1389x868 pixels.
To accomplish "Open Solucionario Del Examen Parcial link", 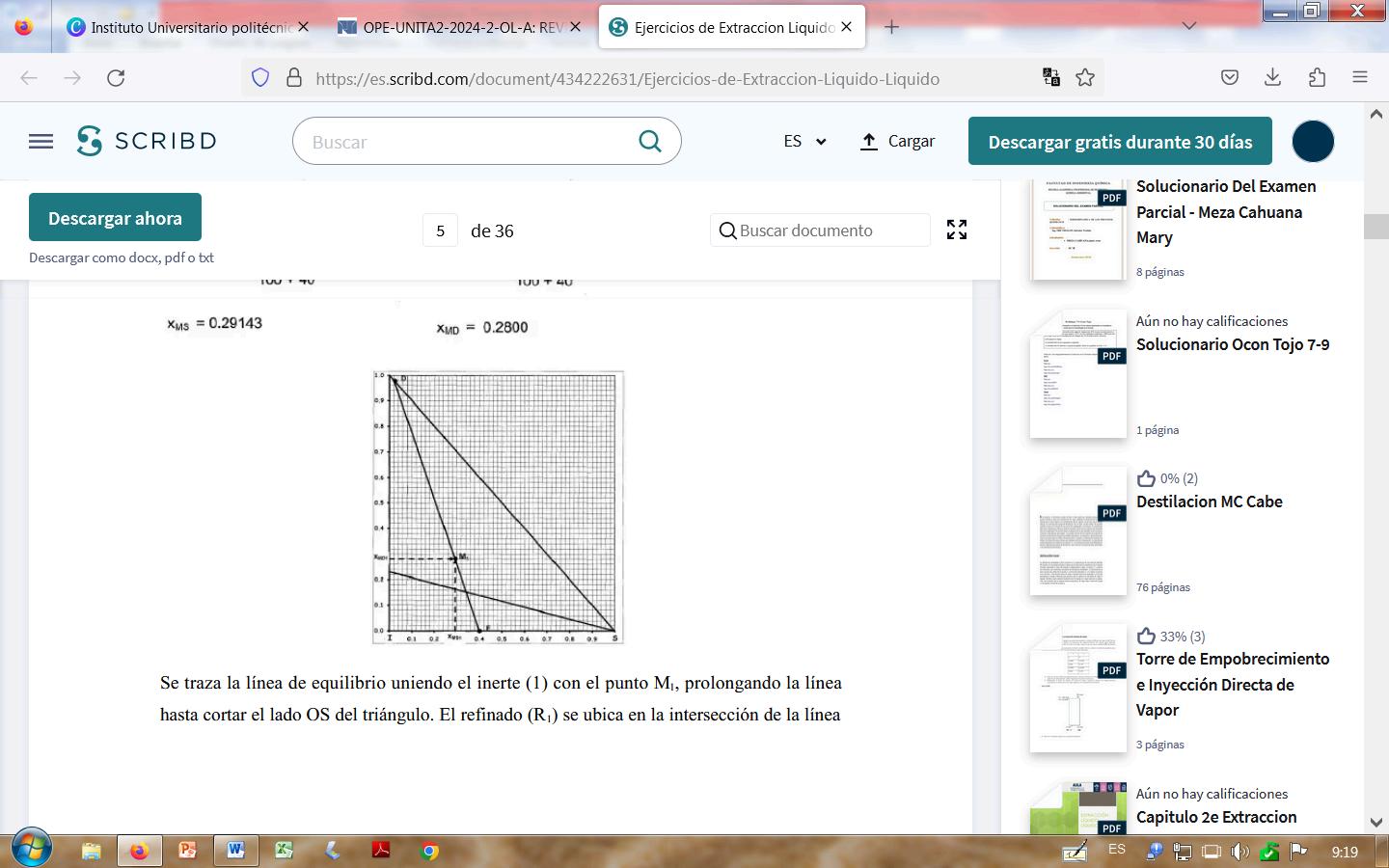I will point(1226,212).
